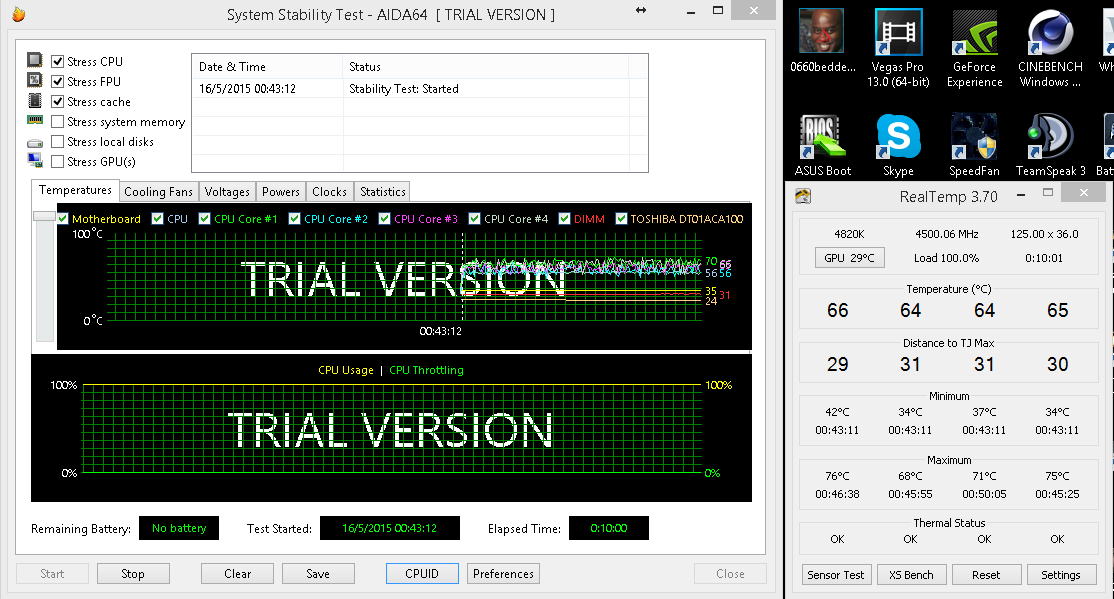Open Skype desktop shortcut
The height and width of the screenshot is (599, 1114).
pos(898,145)
